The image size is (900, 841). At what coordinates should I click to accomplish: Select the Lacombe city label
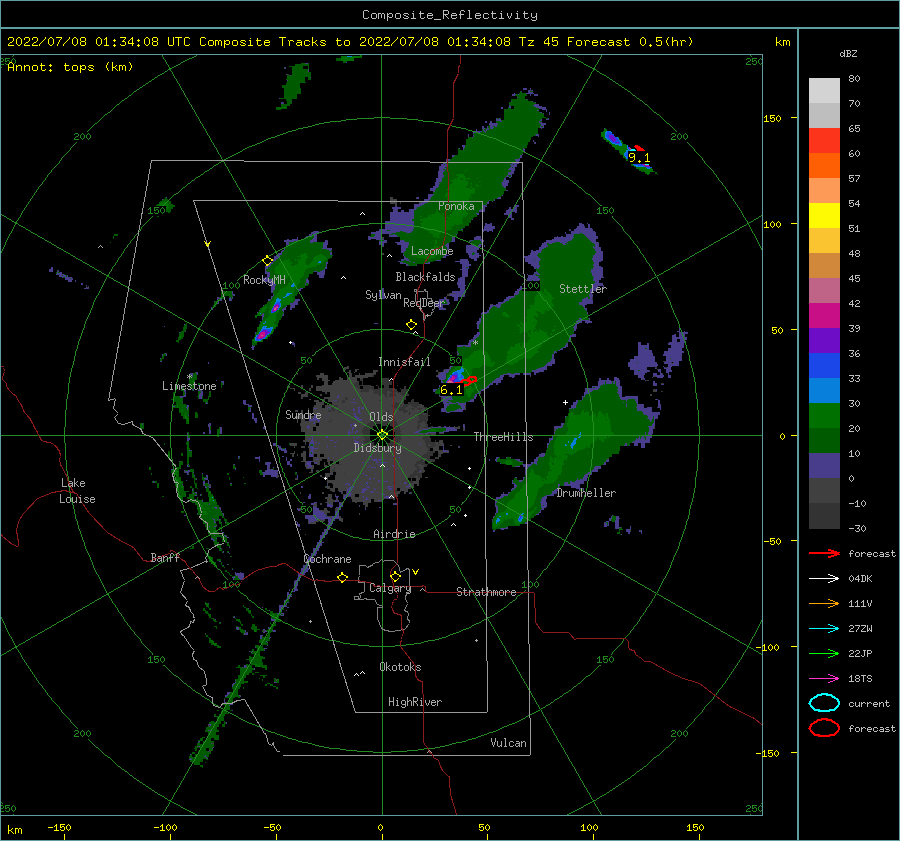(432, 251)
